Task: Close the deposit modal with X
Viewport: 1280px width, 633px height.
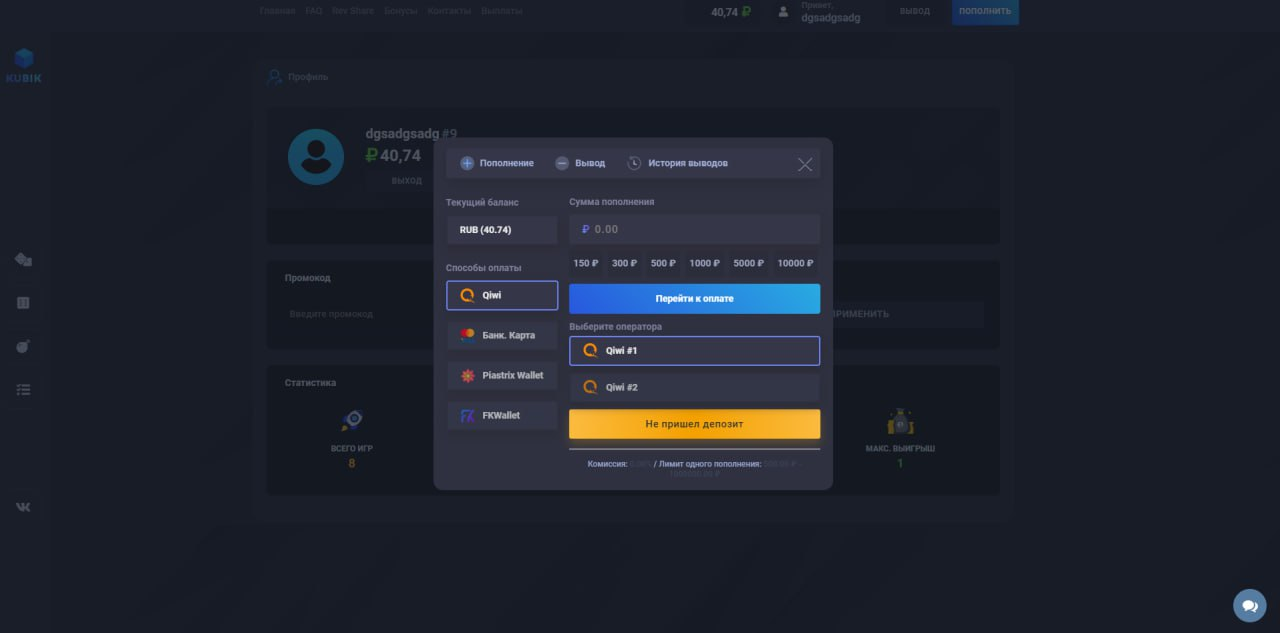Action: [x=805, y=164]
